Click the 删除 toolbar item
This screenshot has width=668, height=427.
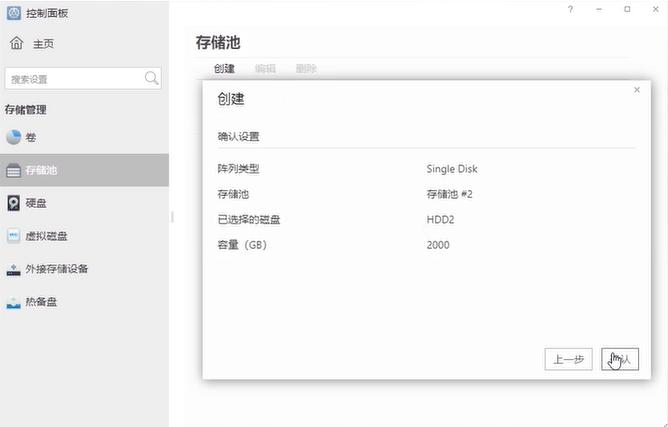click(306, 69)
